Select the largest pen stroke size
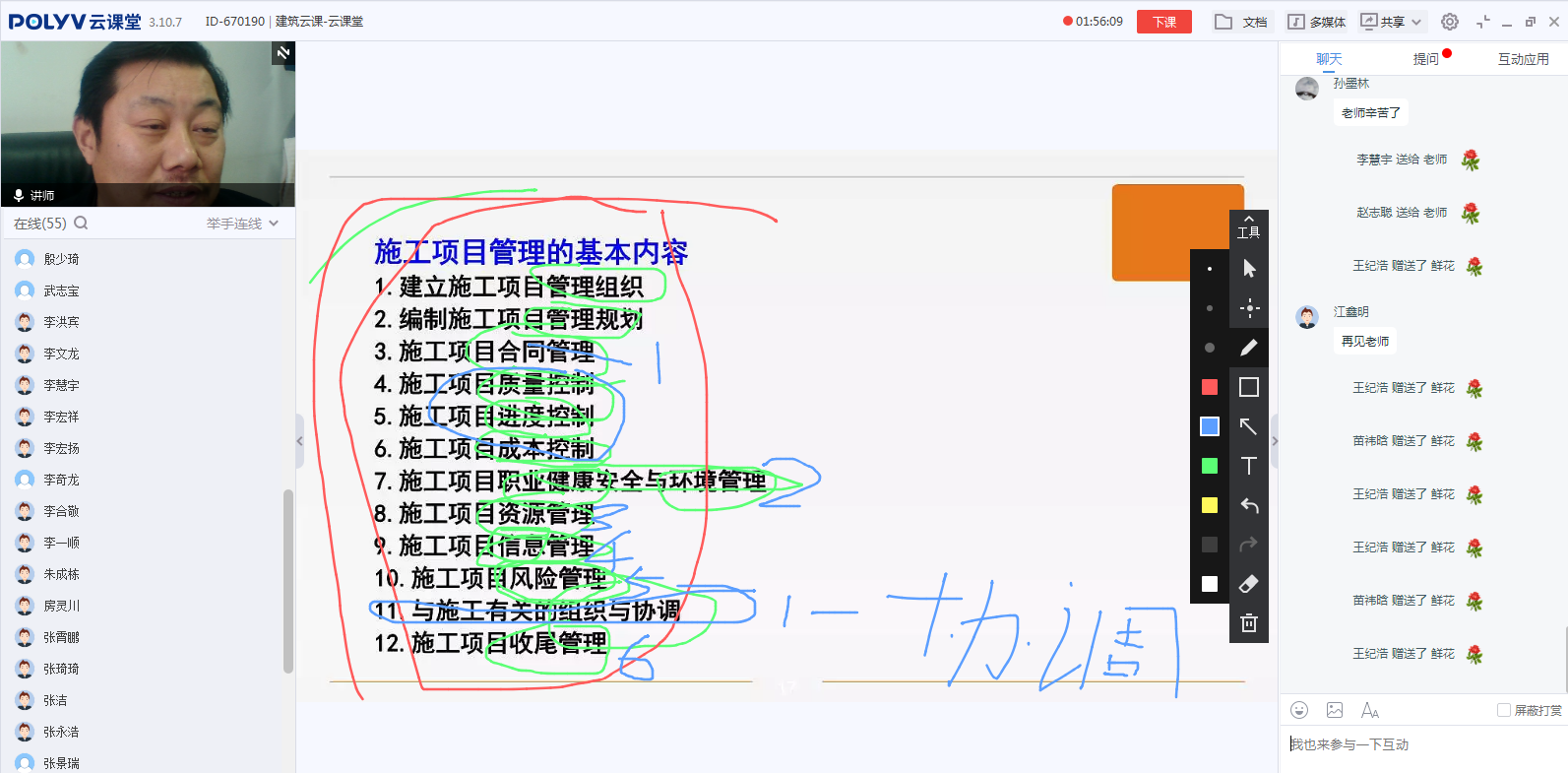The height and width of the screenshot is (773, 1568). click(x=1210, y=348)
